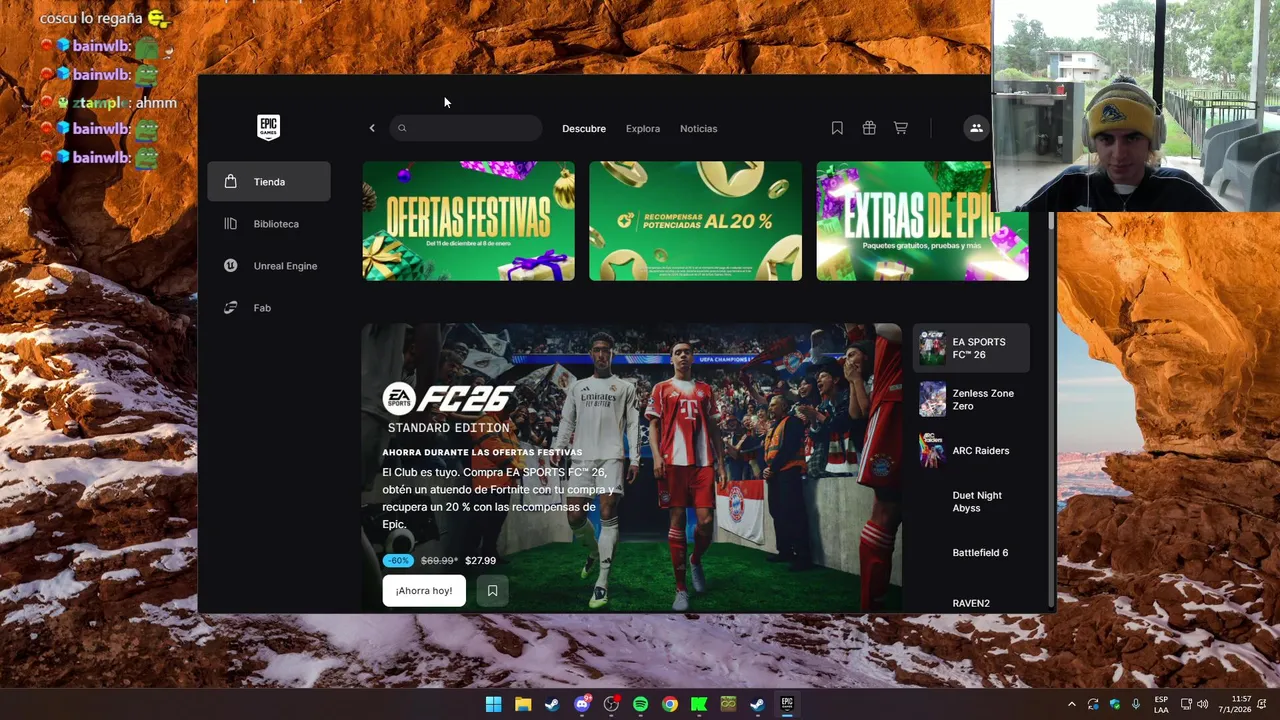Click the Windows Security shield tray icon
This screenshot has height=720, width=1280.
point(1115,704)
